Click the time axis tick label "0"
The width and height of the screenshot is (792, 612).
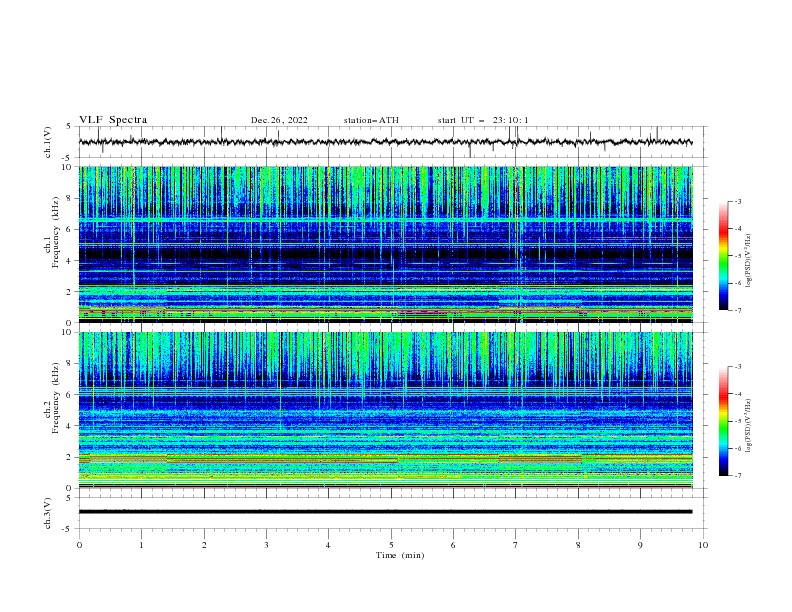[79, 545]
